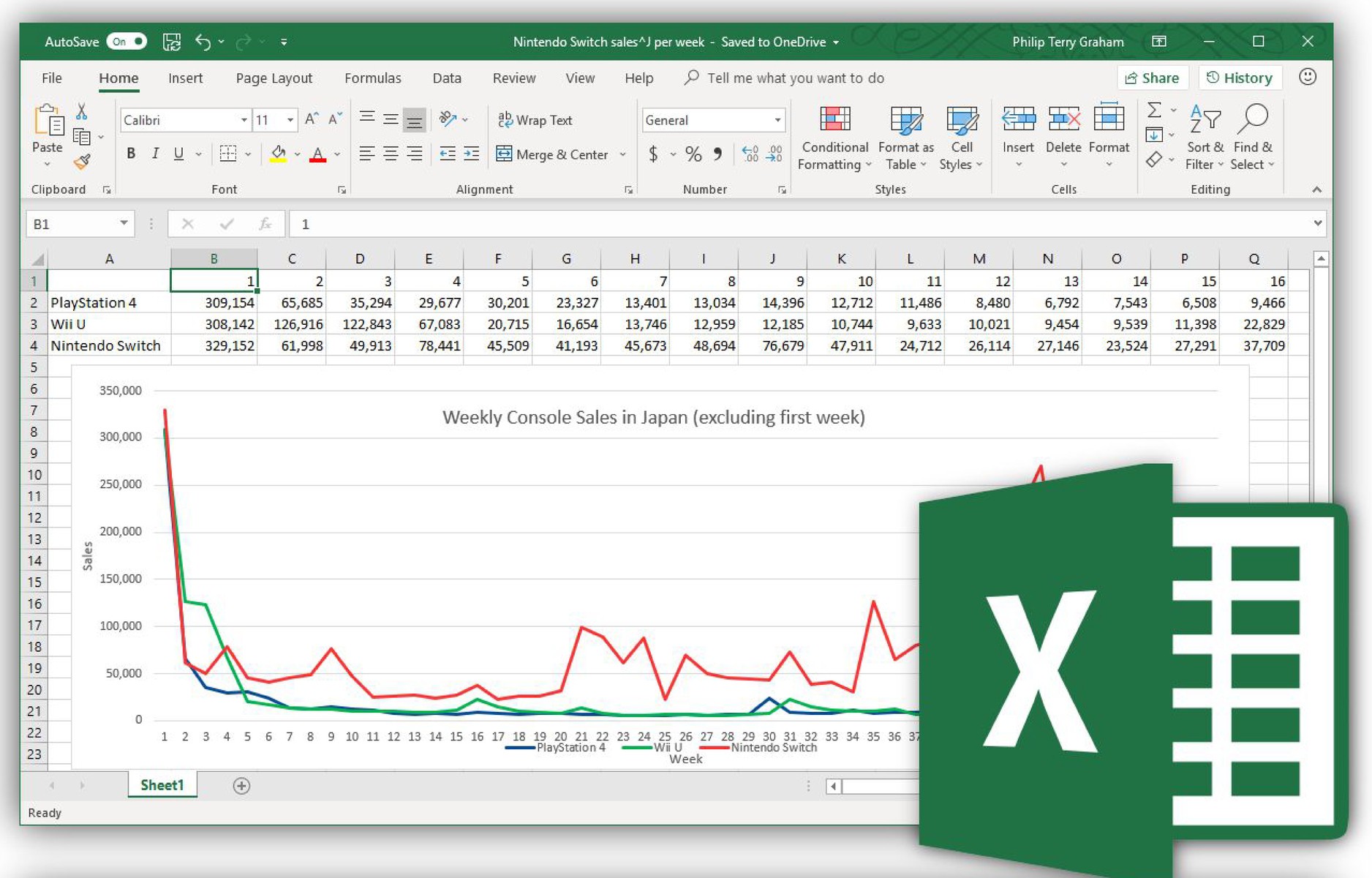
Task: Click the Format Painter brush icon
Action: 82,162
